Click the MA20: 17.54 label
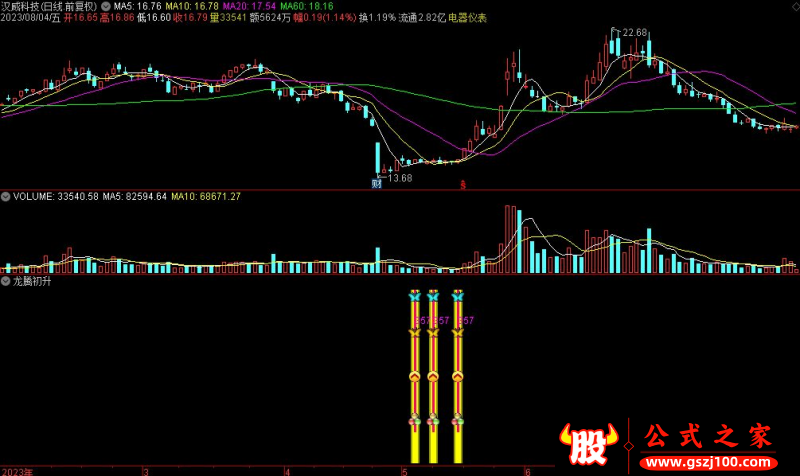 click(249, 6)
